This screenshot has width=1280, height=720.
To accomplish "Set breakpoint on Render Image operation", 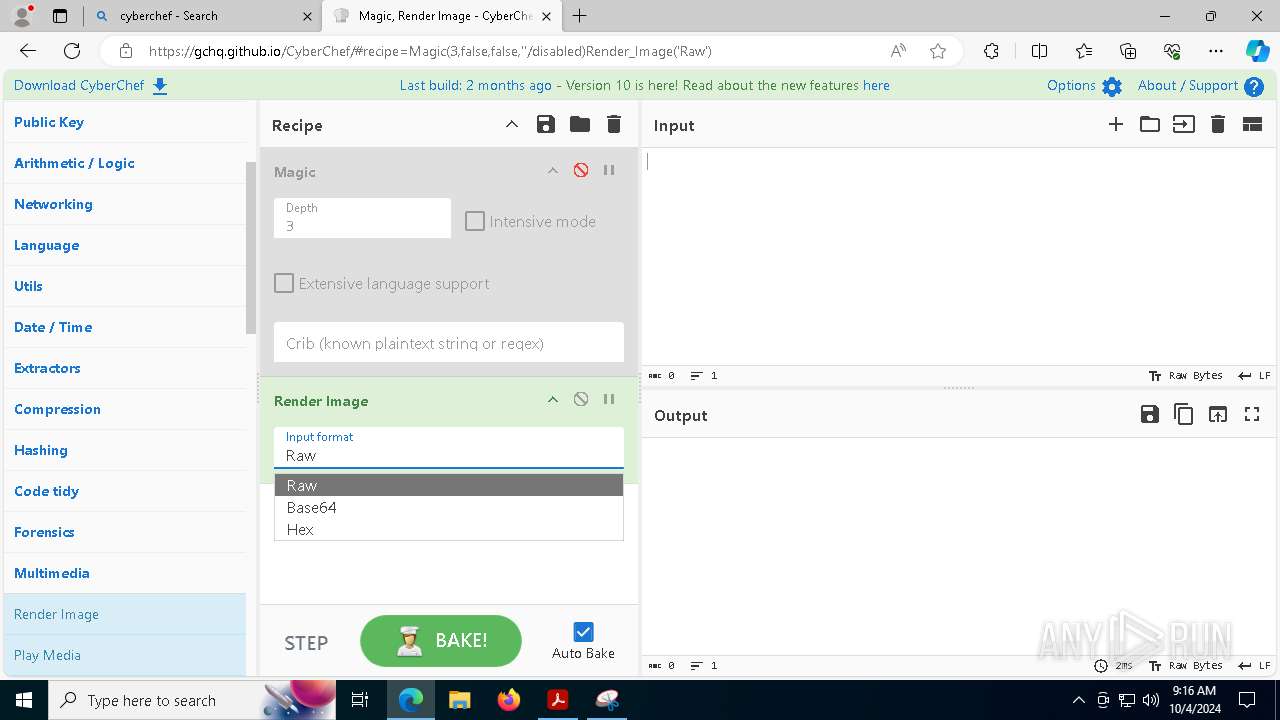I will tap(609, 399).
